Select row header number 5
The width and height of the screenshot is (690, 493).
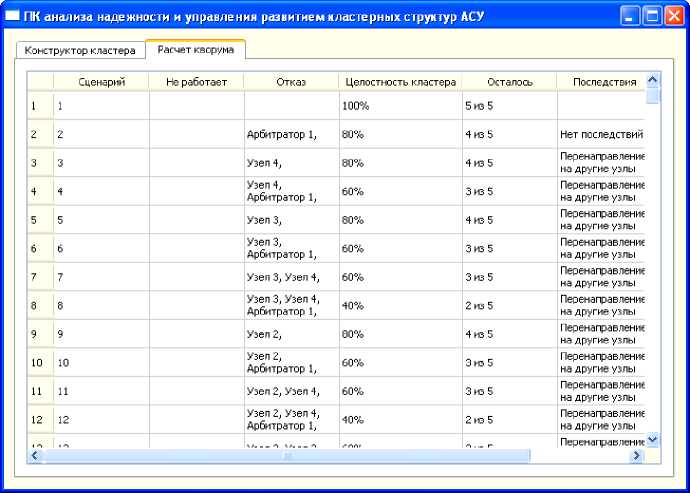tap(40, 220)
